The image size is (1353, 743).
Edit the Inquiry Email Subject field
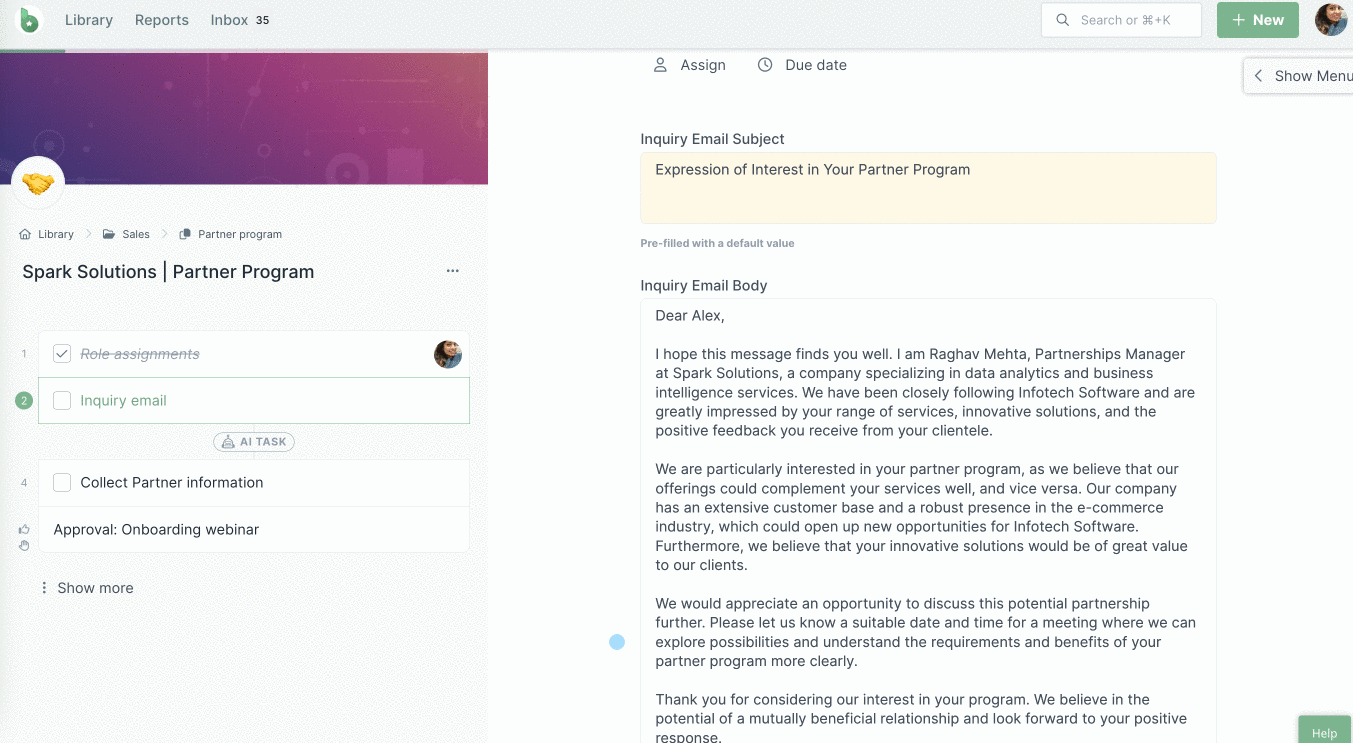coord(928,188)
